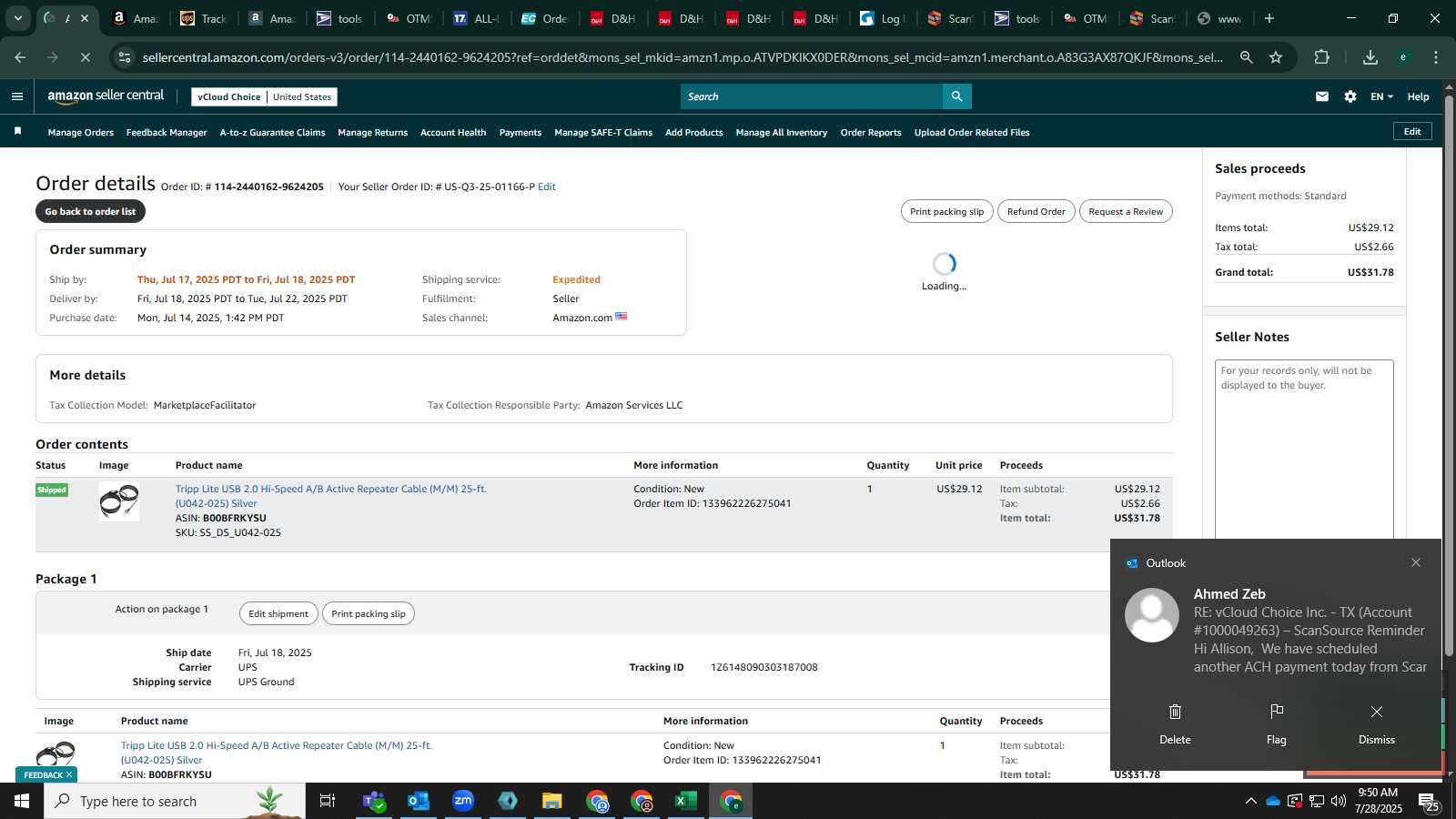The image size is (1456, 819).
Task: View site information icon in address bar
Action: [x=125, y=57]
